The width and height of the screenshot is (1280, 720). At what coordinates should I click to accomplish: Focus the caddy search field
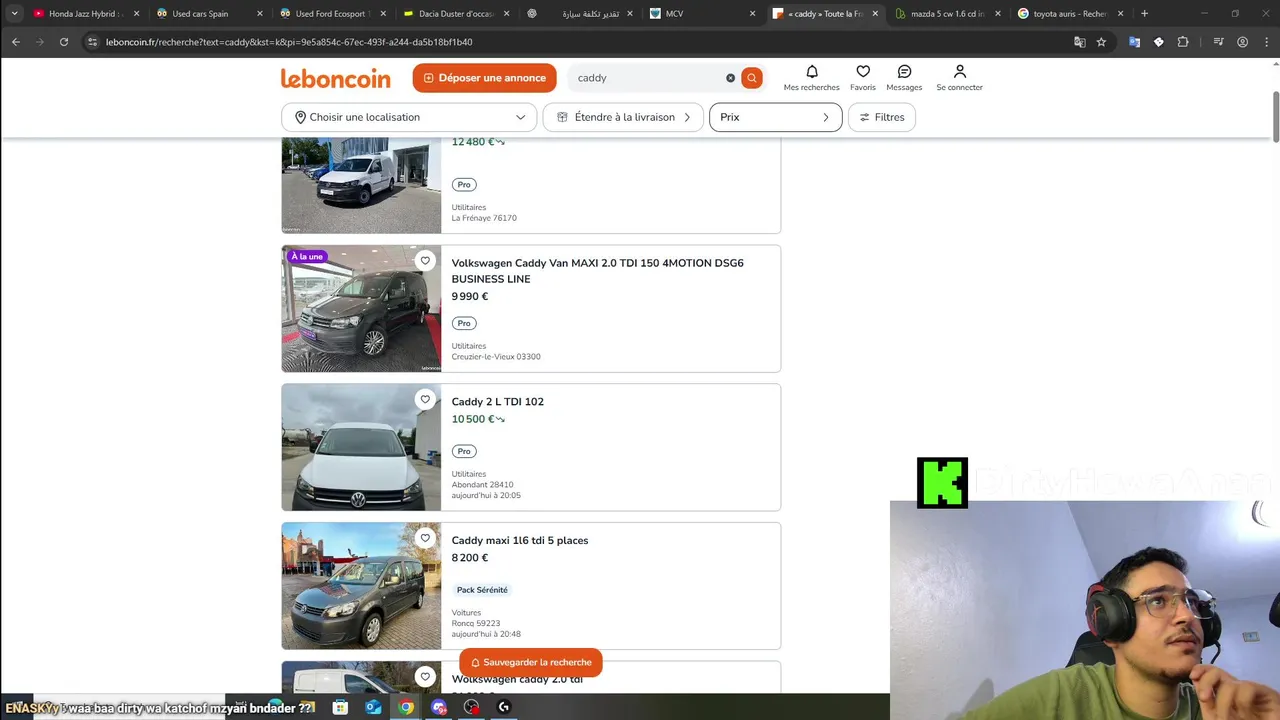[x=648, y=78]
